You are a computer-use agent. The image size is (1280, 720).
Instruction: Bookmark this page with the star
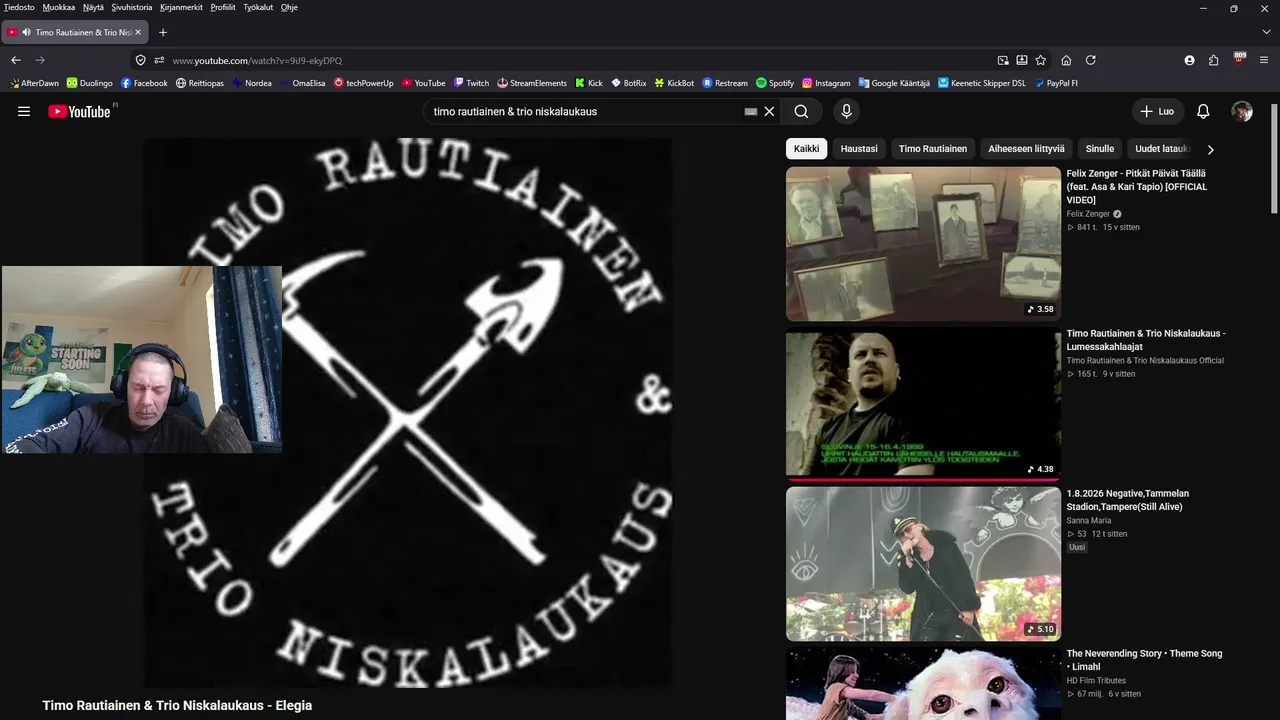pyautogui.click(x=1040, y=60)
